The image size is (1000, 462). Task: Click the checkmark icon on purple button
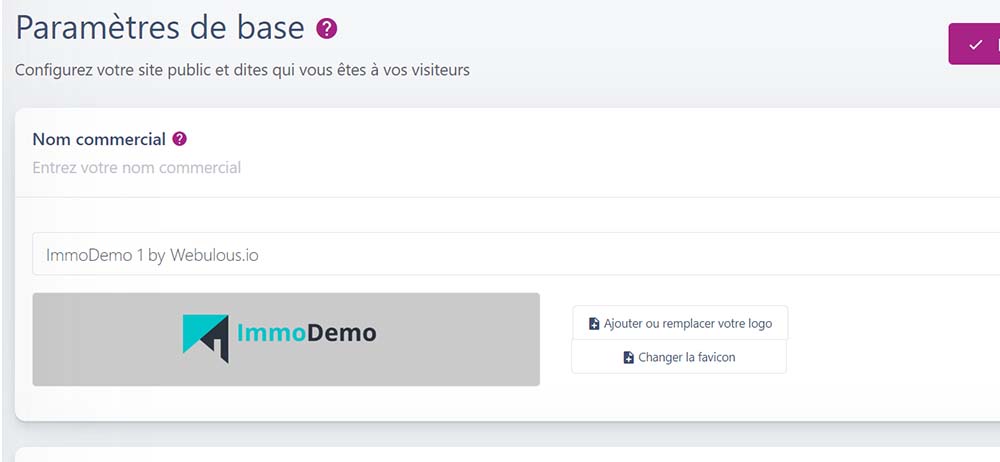click(x=976, y=45)
